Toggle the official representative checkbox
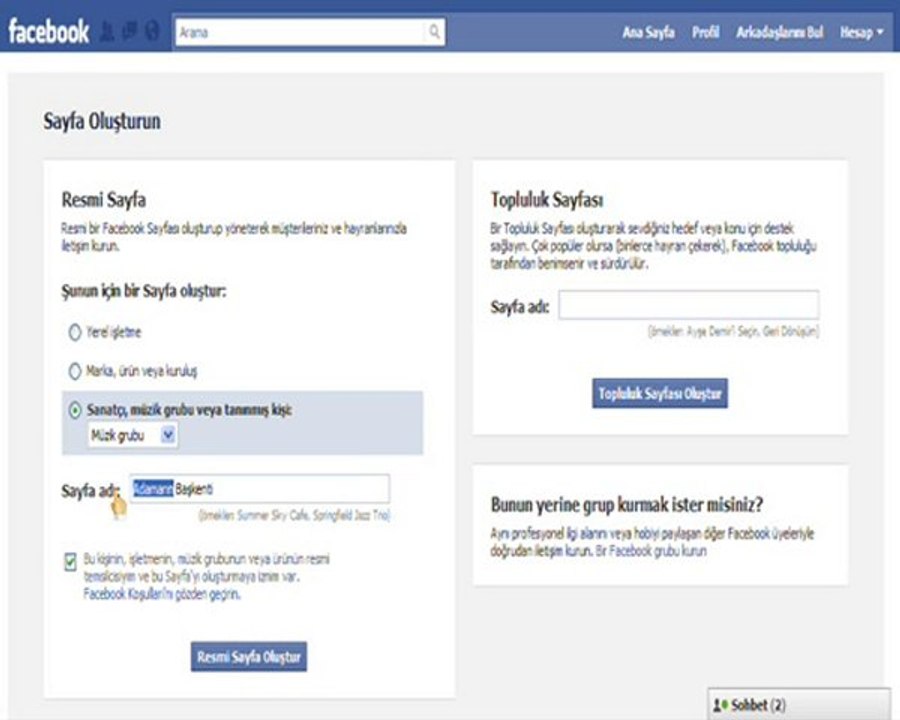Viewport: 900px width, 720px height. pos(71,562)
